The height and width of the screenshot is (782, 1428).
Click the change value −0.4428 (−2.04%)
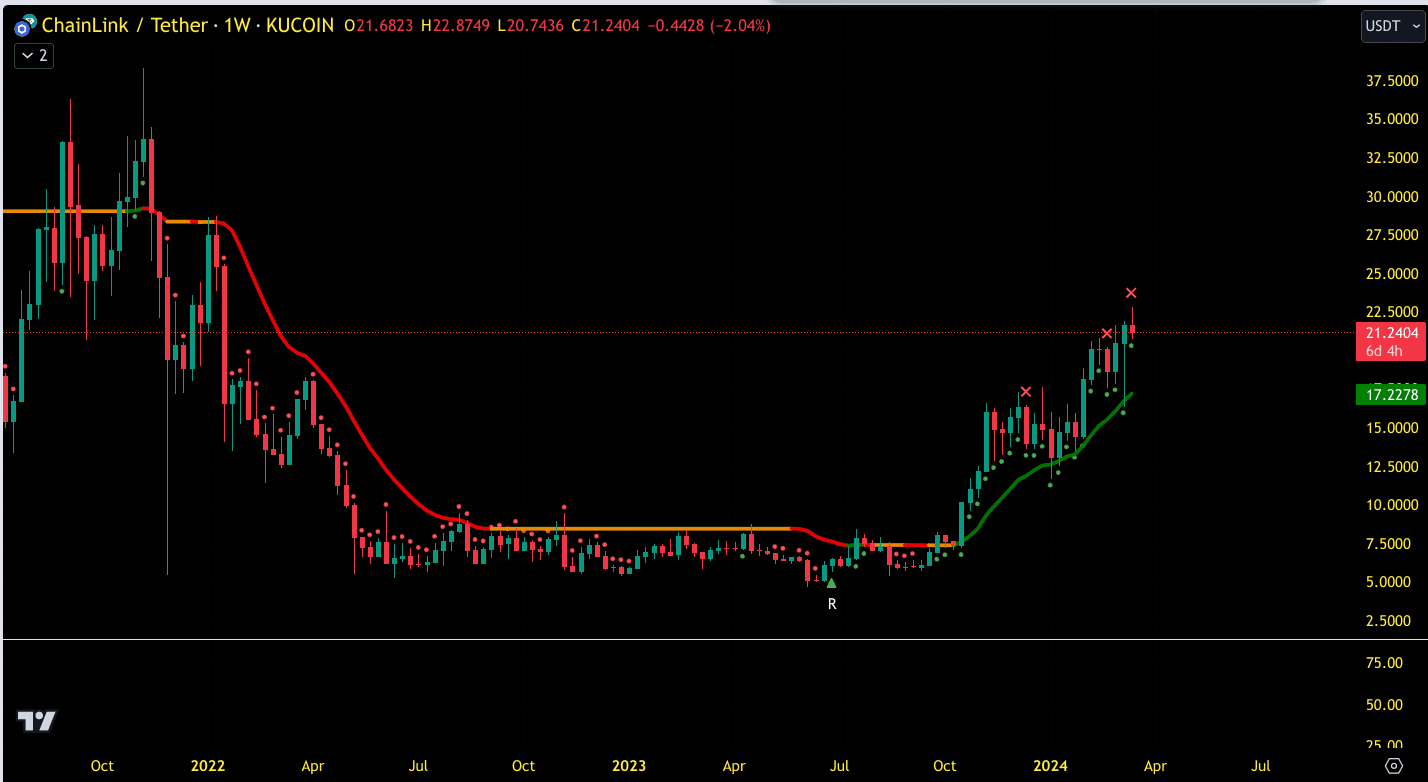point(710,26)
